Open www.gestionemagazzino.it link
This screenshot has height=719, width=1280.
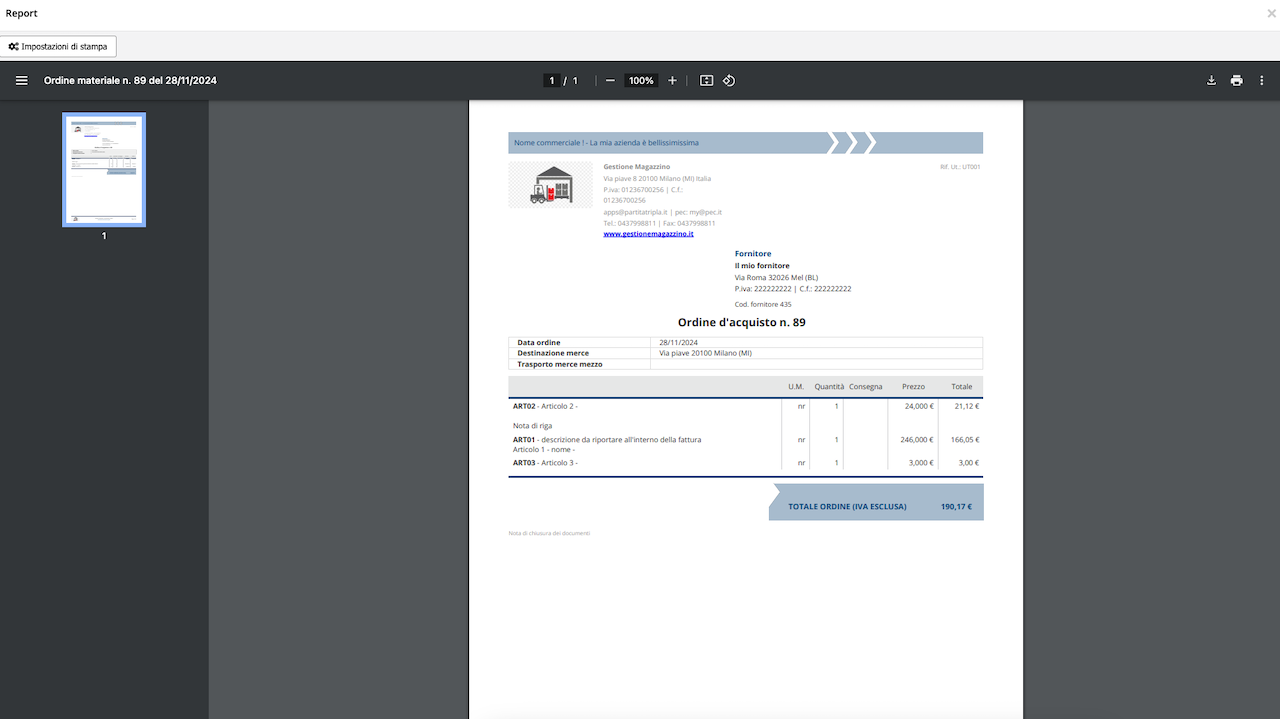coord(648,233)
